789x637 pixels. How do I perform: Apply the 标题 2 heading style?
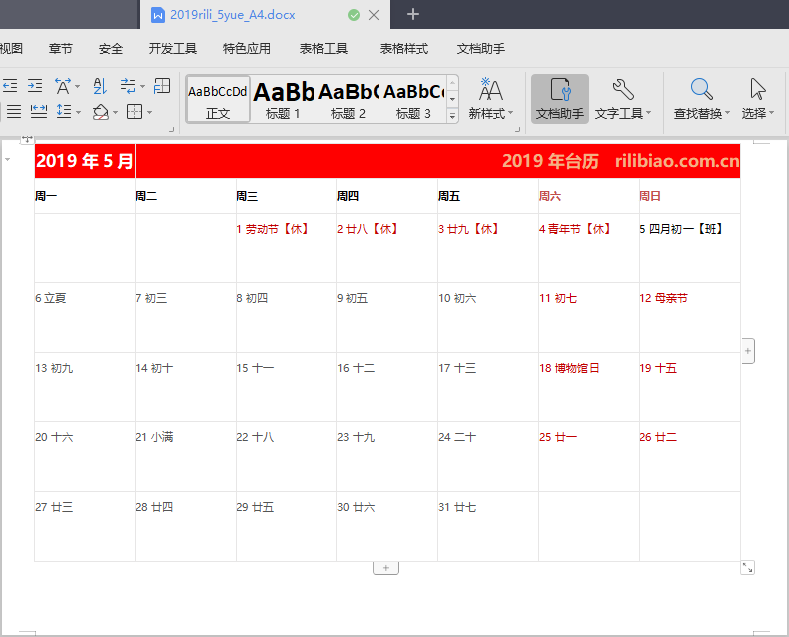tap(348, 99)
